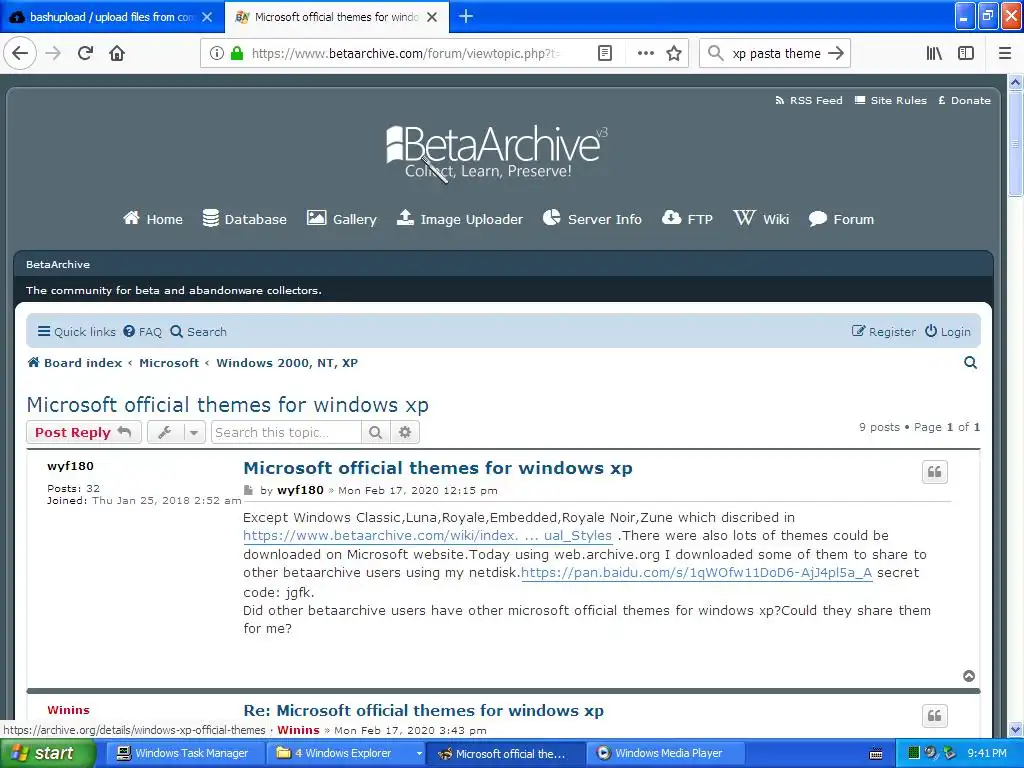Click the Post Reply button

[x=84, y=432]
